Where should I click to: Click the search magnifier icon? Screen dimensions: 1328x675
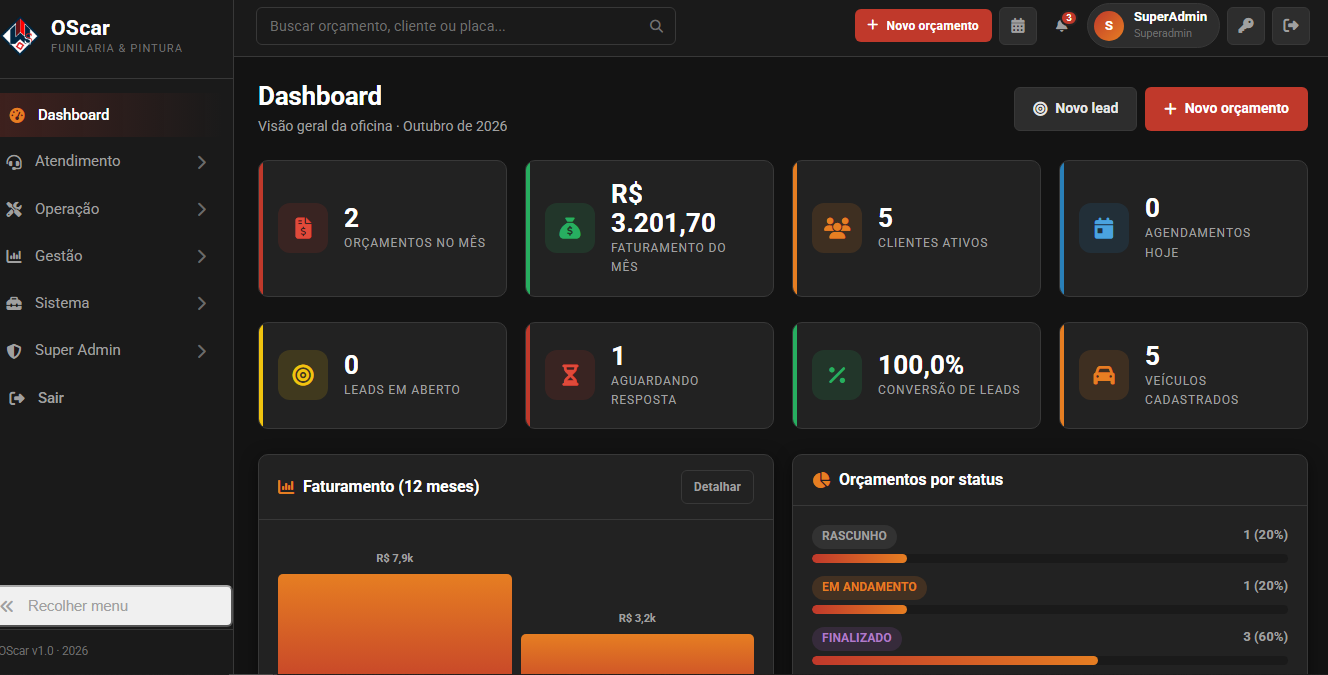[x=656, y=27]
